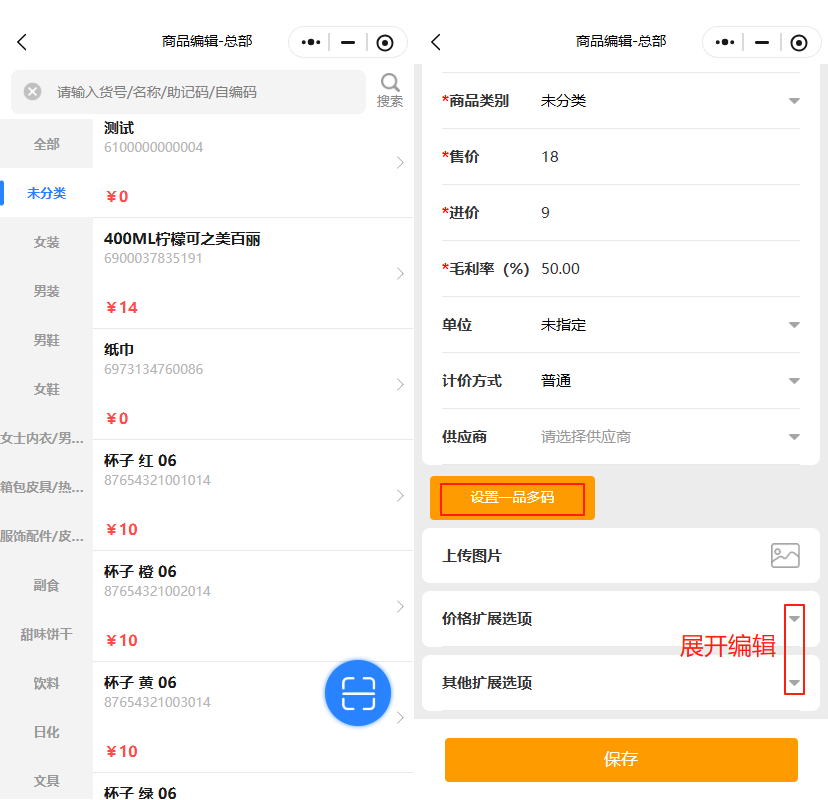Switch to the 饮料 category
Screen dimensions: 828x800
46,683
